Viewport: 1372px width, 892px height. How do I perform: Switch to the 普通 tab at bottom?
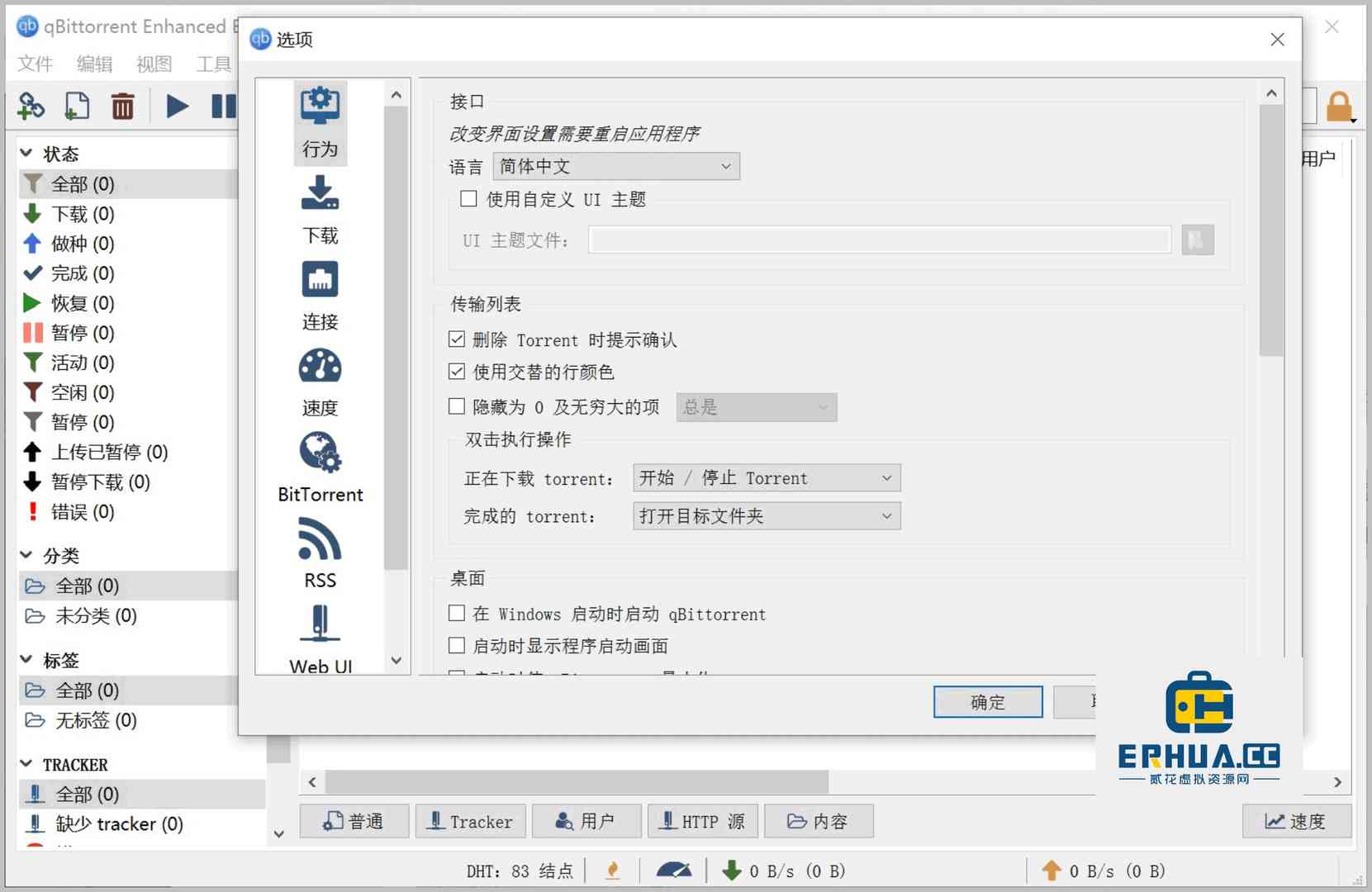354,821
